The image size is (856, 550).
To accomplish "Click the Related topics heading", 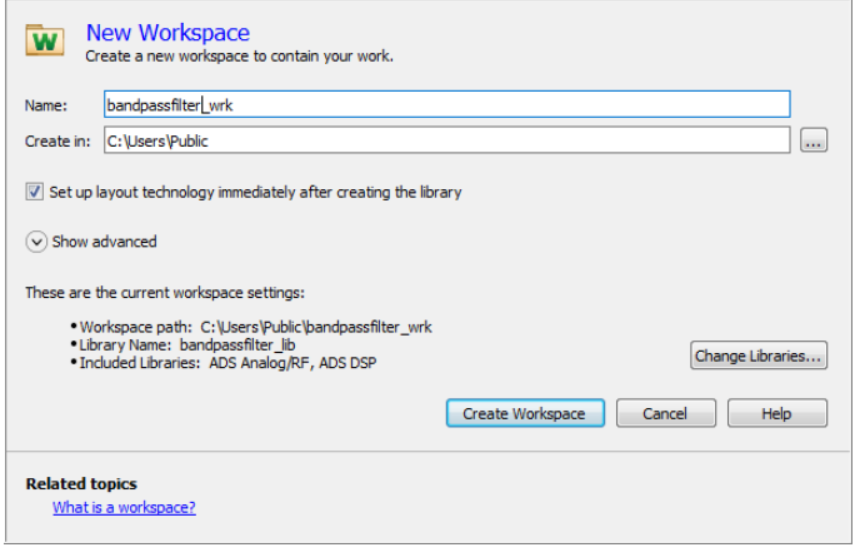I will (81, 483).
